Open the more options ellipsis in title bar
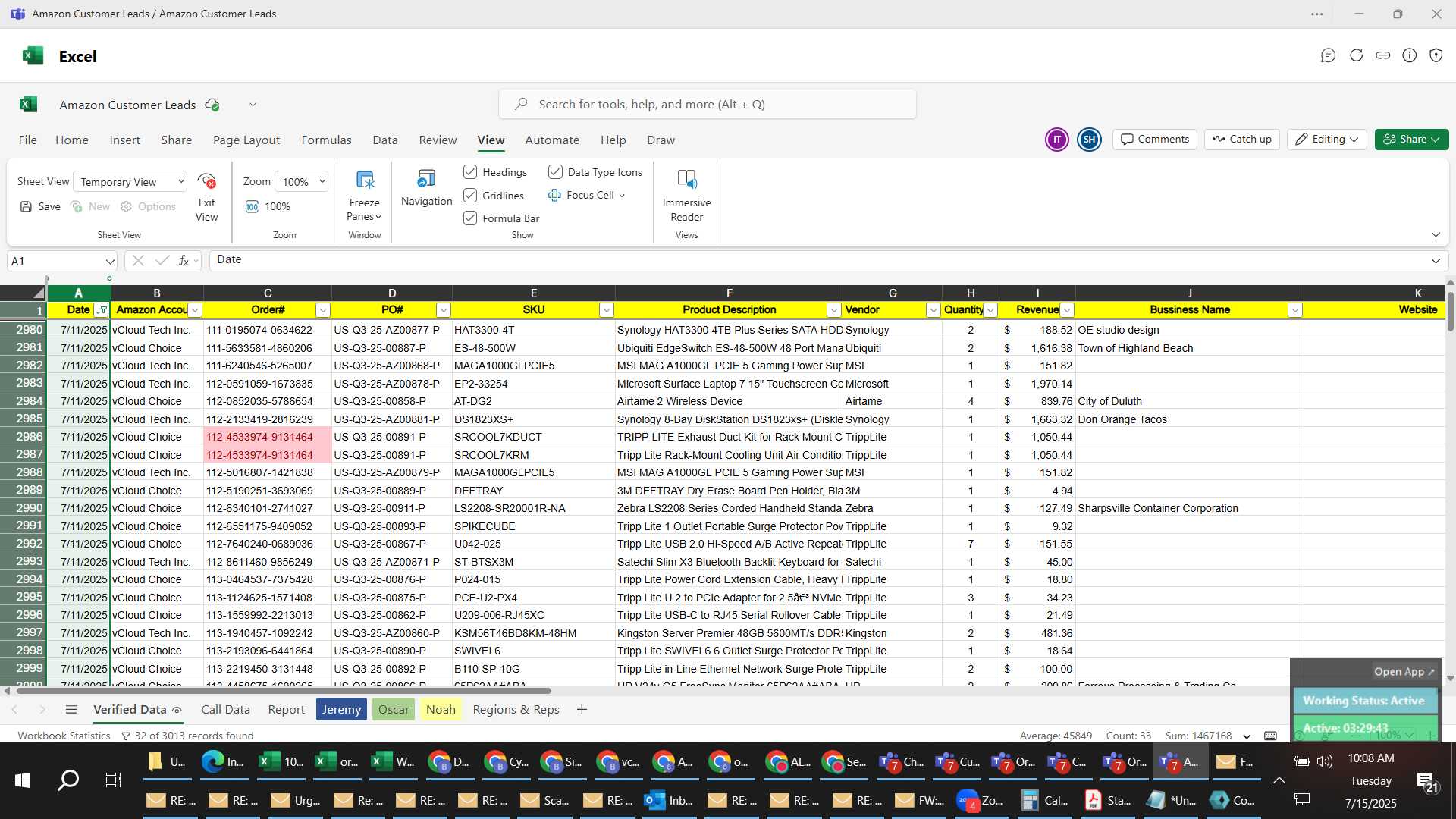 point(1317,14)
